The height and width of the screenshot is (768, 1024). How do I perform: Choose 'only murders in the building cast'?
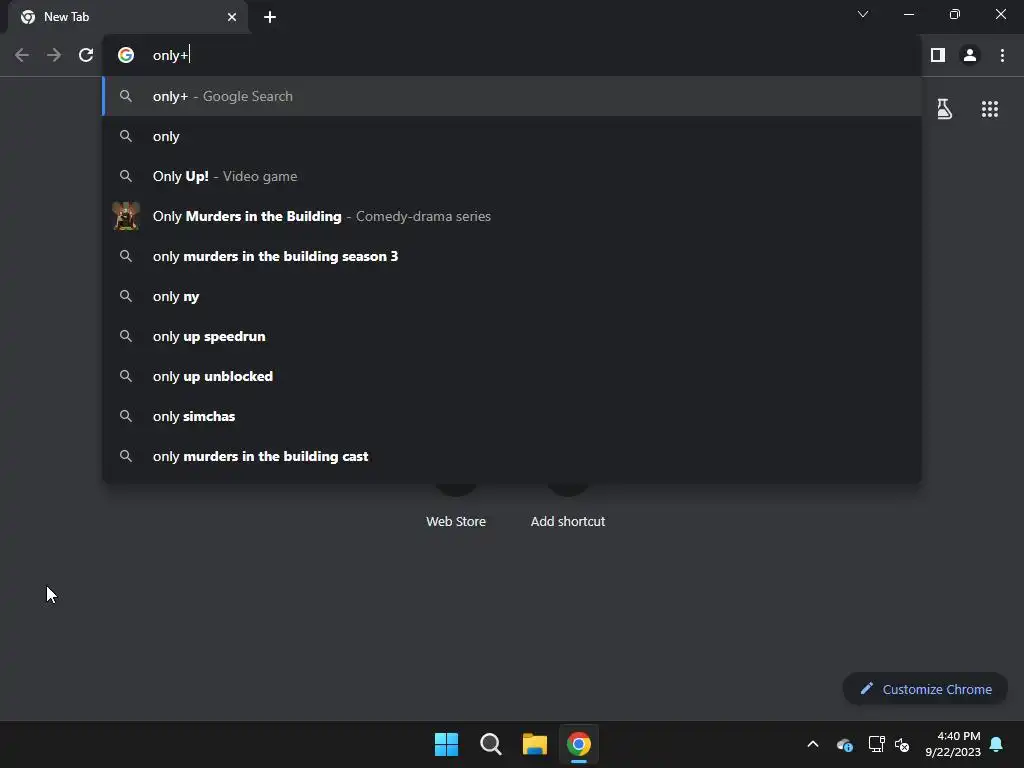click(512, 456)
